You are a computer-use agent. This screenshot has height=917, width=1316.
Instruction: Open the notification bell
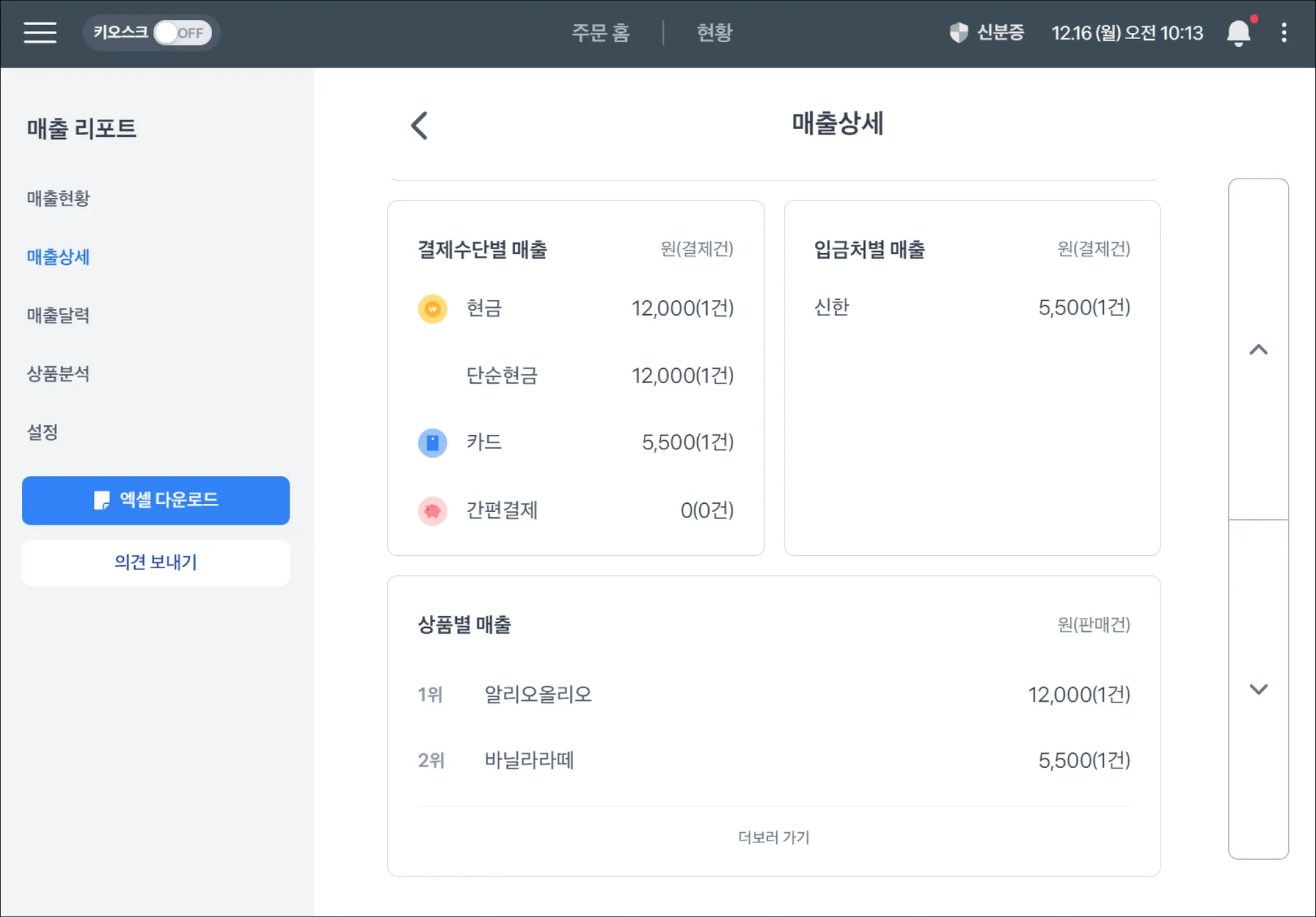tap(1238, 33)
